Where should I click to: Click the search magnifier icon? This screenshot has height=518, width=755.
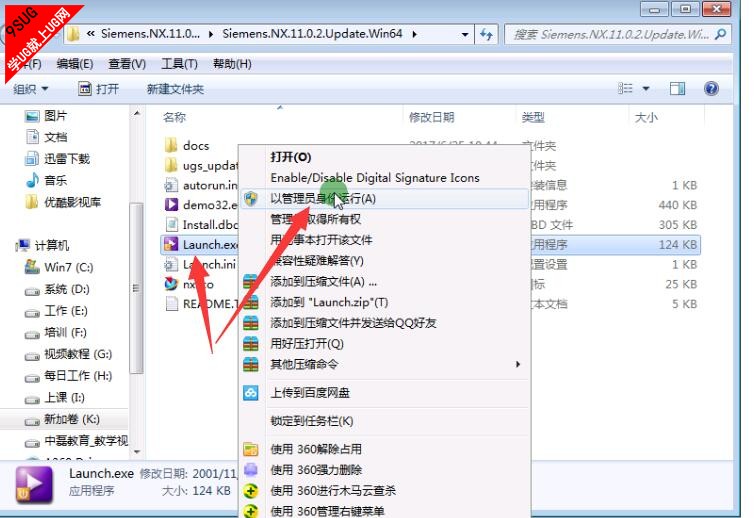pyautogui.click(x=720, y=34)
